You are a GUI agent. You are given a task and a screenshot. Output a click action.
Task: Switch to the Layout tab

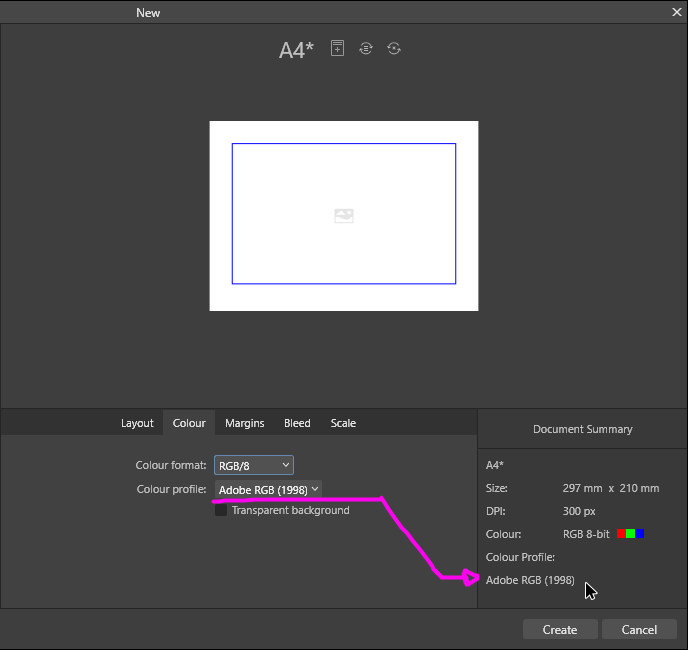point(137,423)
